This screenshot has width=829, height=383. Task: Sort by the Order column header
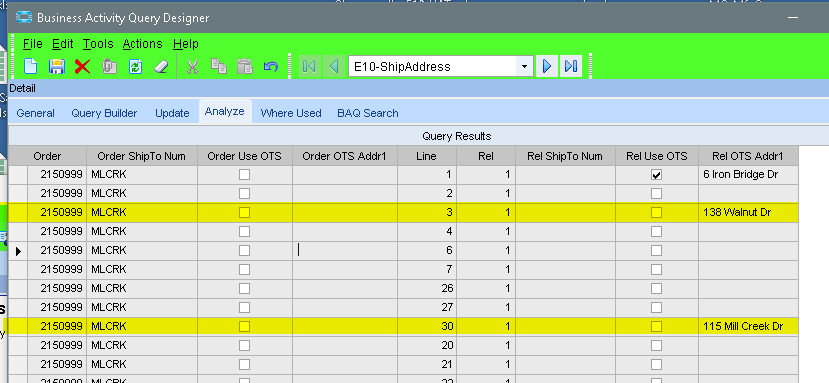coord(48,156)
